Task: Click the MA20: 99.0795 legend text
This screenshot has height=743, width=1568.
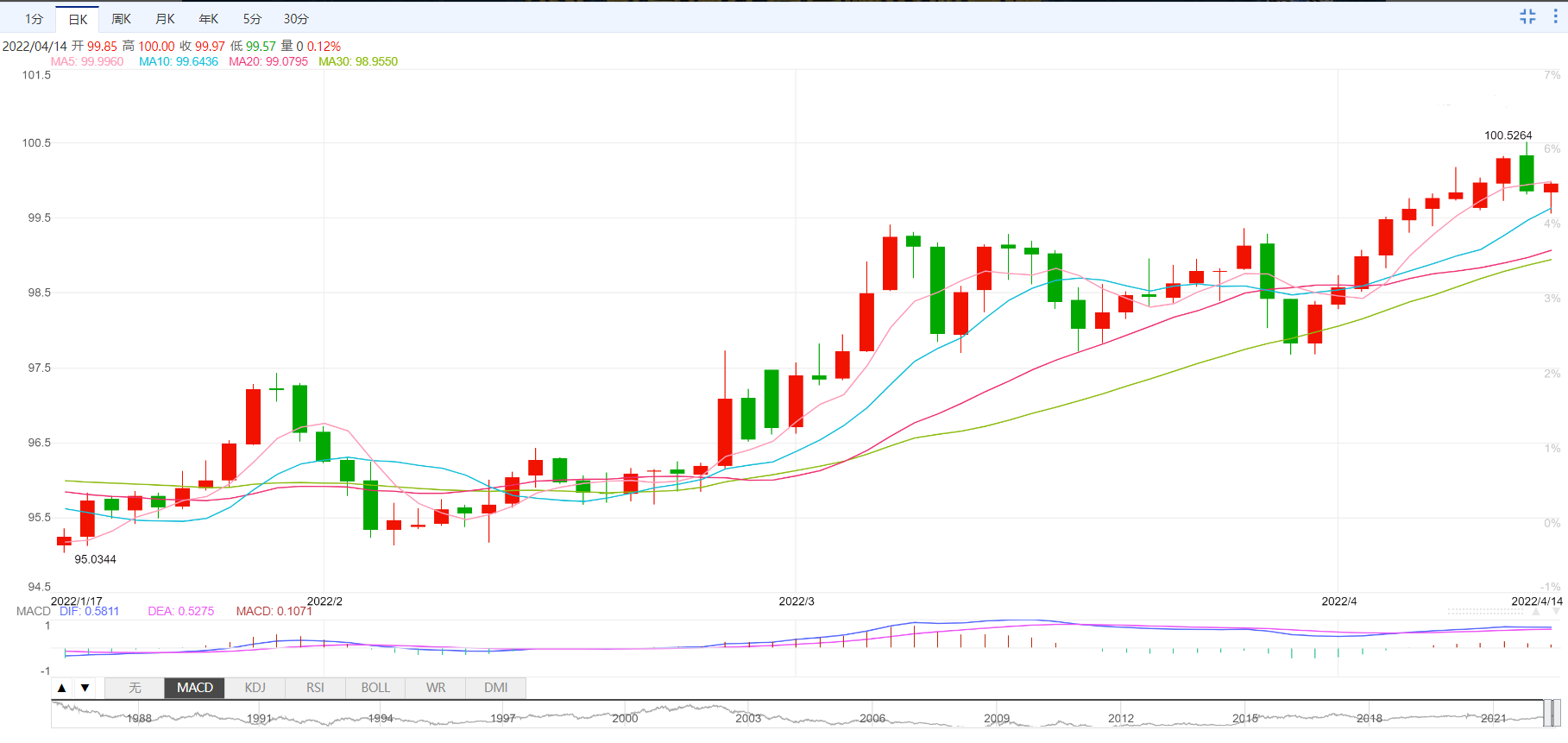Action: [x=268, y=61]
